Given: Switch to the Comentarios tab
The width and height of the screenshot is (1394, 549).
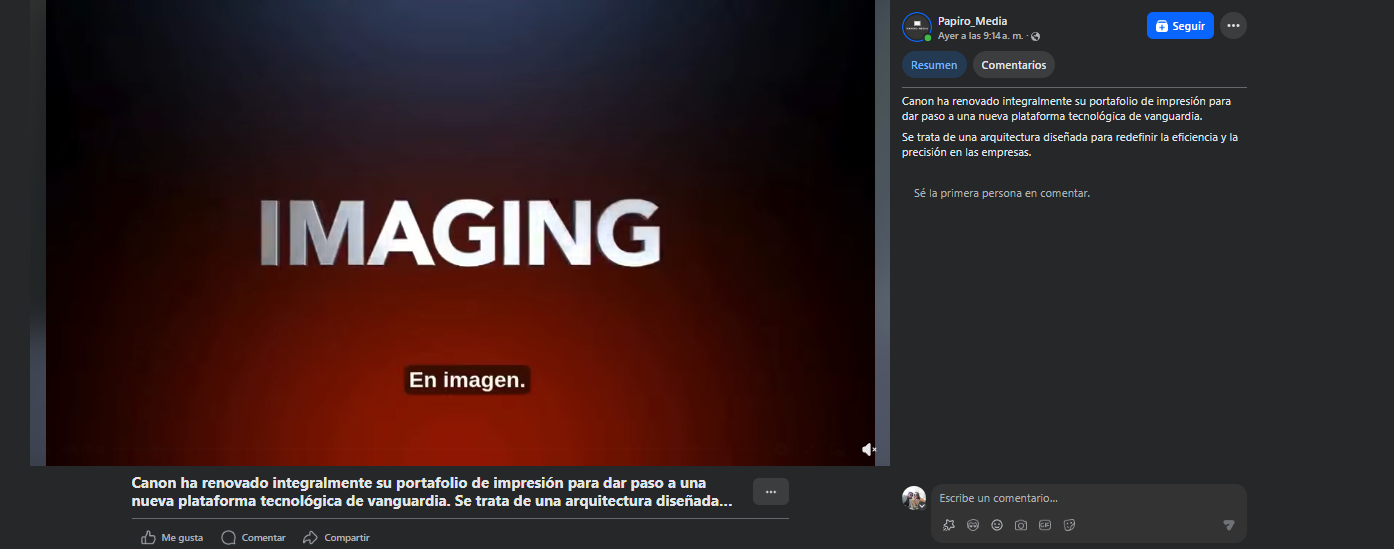Looking at the screenshot, I should click(1014, 65).
